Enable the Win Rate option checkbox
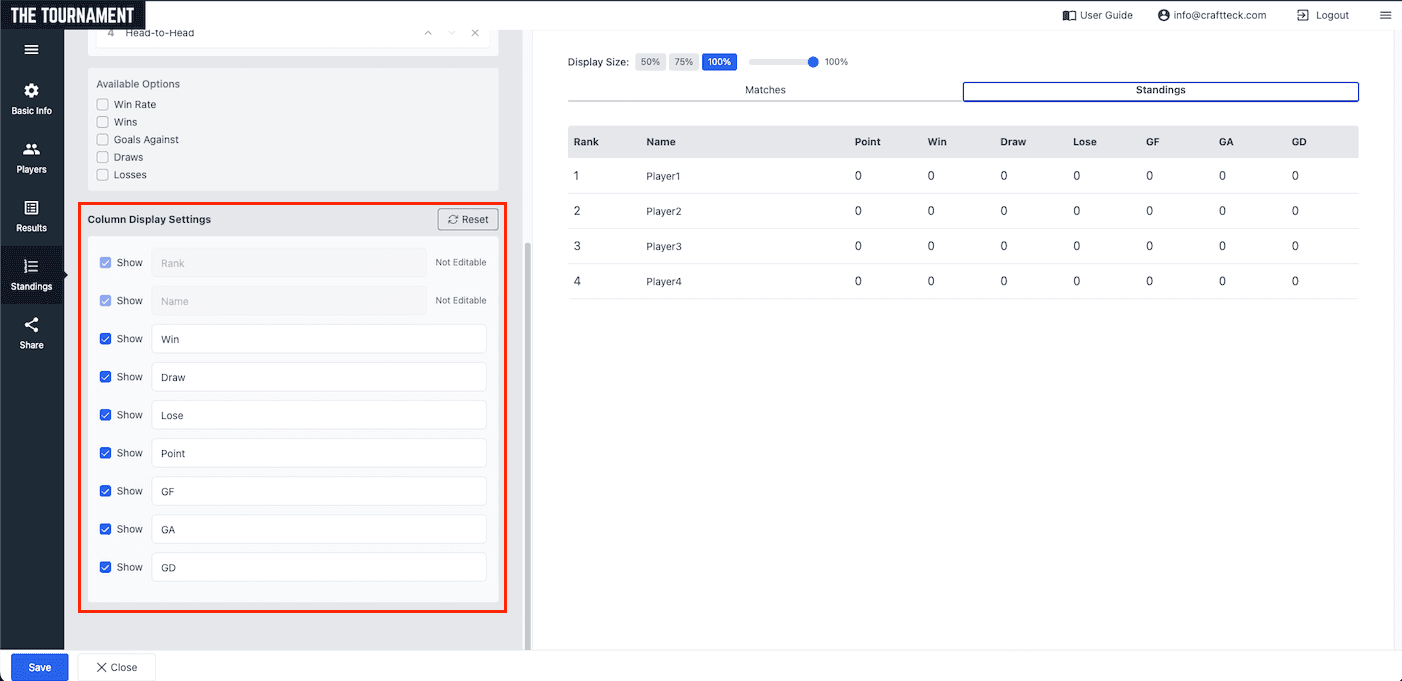1402x681 pixels. pos(102,104)
